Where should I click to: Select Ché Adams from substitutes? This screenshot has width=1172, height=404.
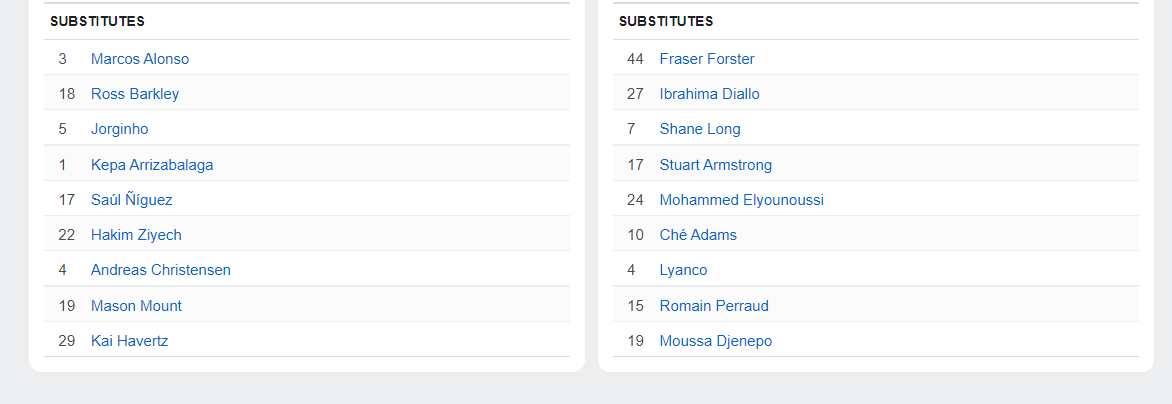(x=697, y=235)
